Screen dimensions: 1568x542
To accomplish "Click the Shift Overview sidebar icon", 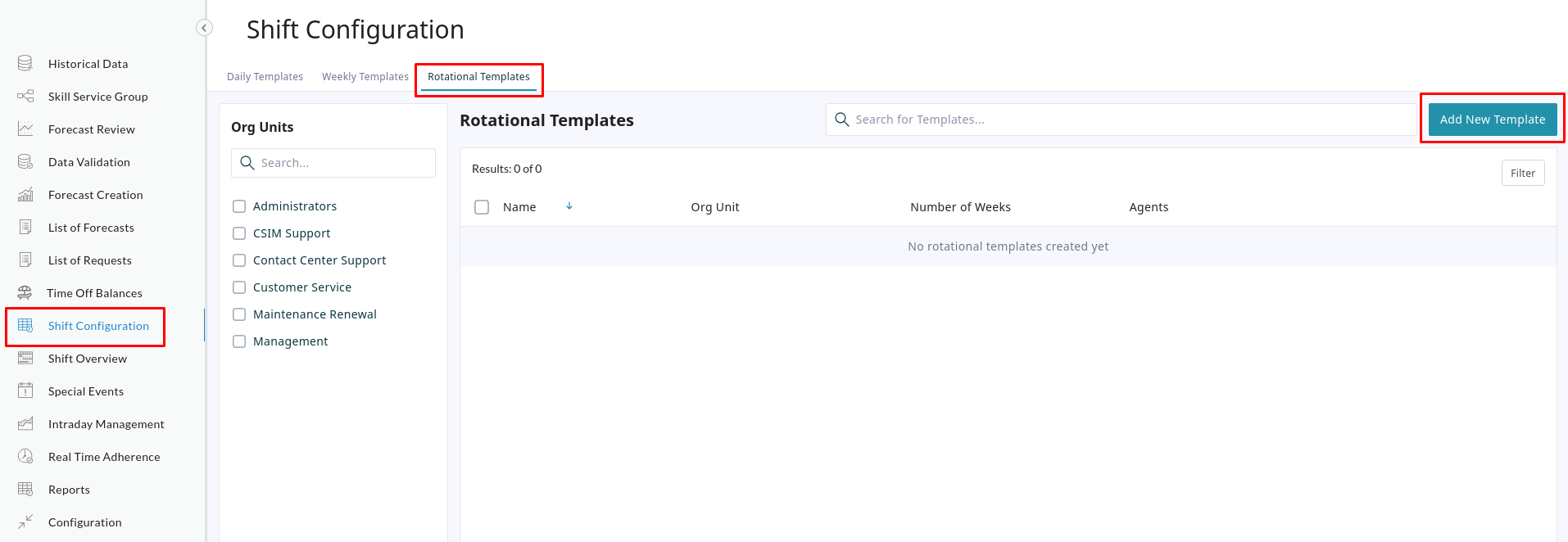I will [25, 358].
